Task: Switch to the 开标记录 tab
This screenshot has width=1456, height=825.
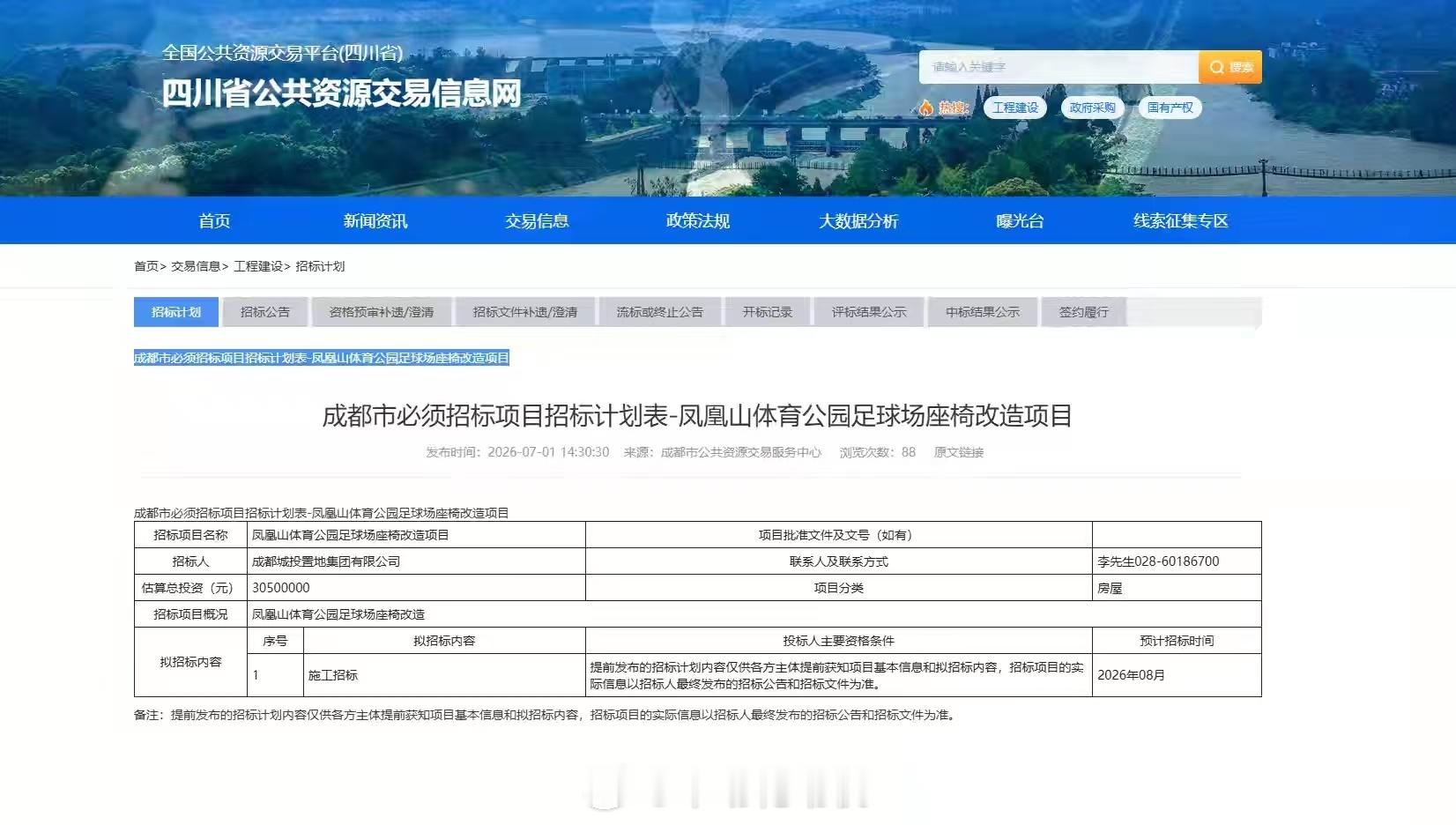Action: pos(768,312)
